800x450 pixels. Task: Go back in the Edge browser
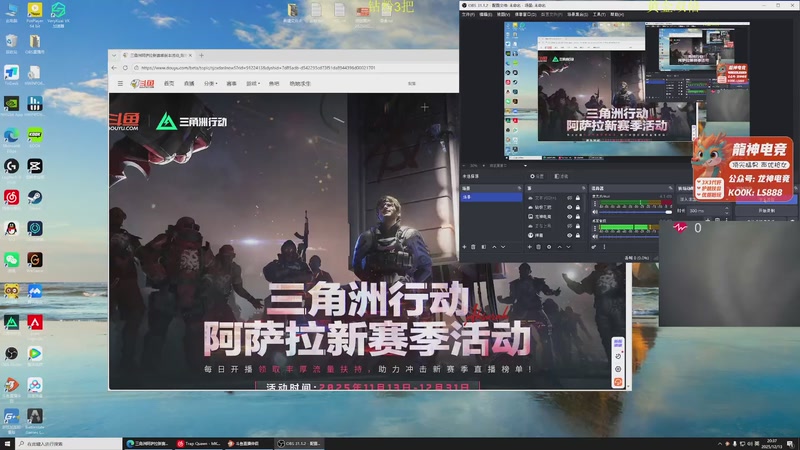tap(114, 68)
